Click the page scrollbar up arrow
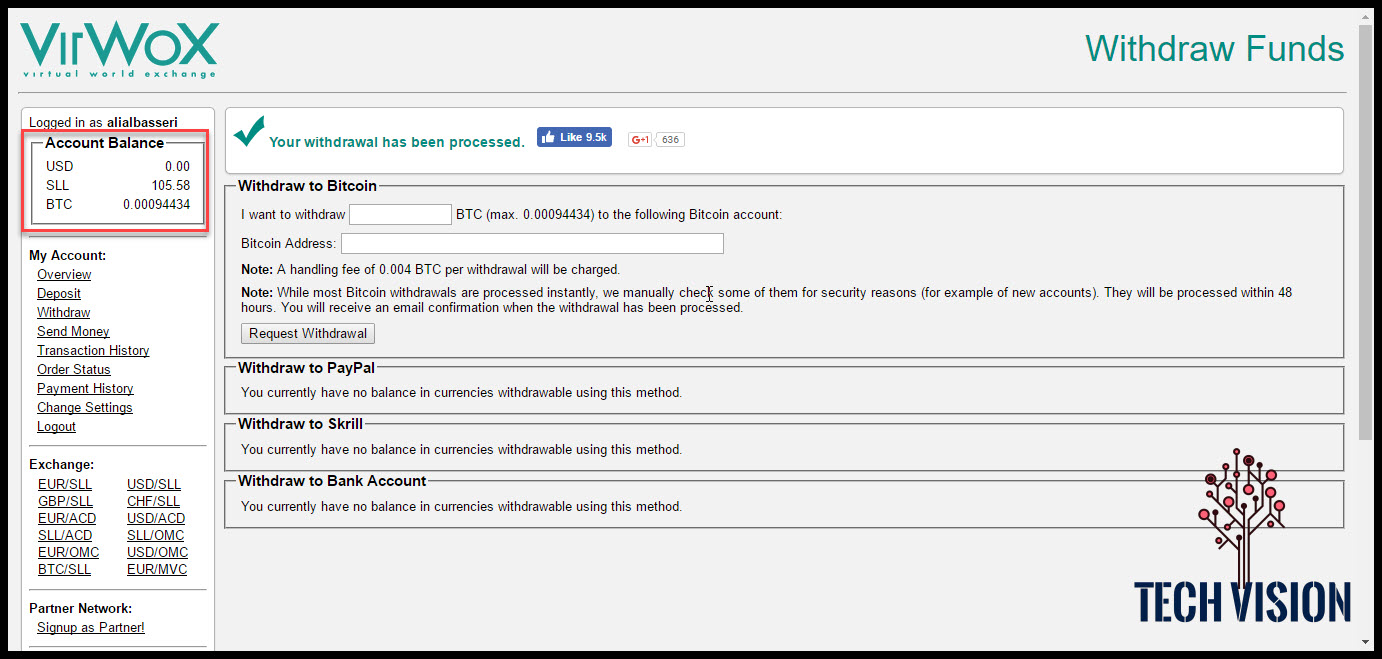Viewport: 1382px width, 659px height. click(1365, 18)
